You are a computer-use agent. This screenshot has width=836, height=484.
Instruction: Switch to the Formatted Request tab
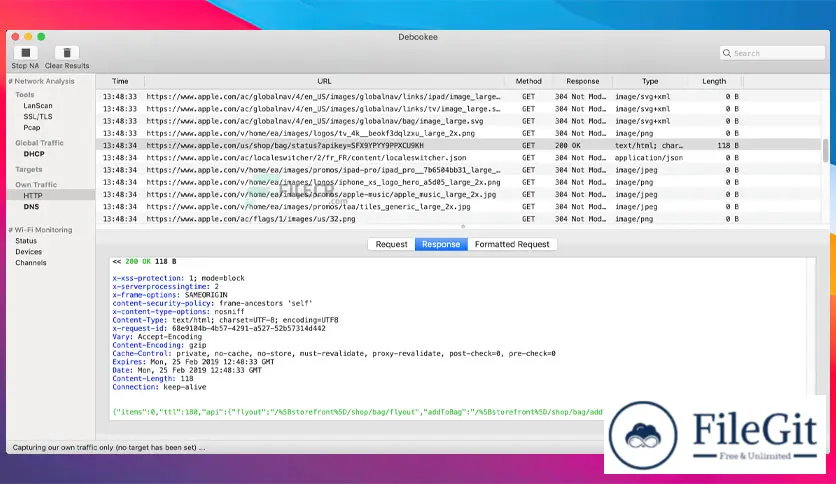(512, 244)
